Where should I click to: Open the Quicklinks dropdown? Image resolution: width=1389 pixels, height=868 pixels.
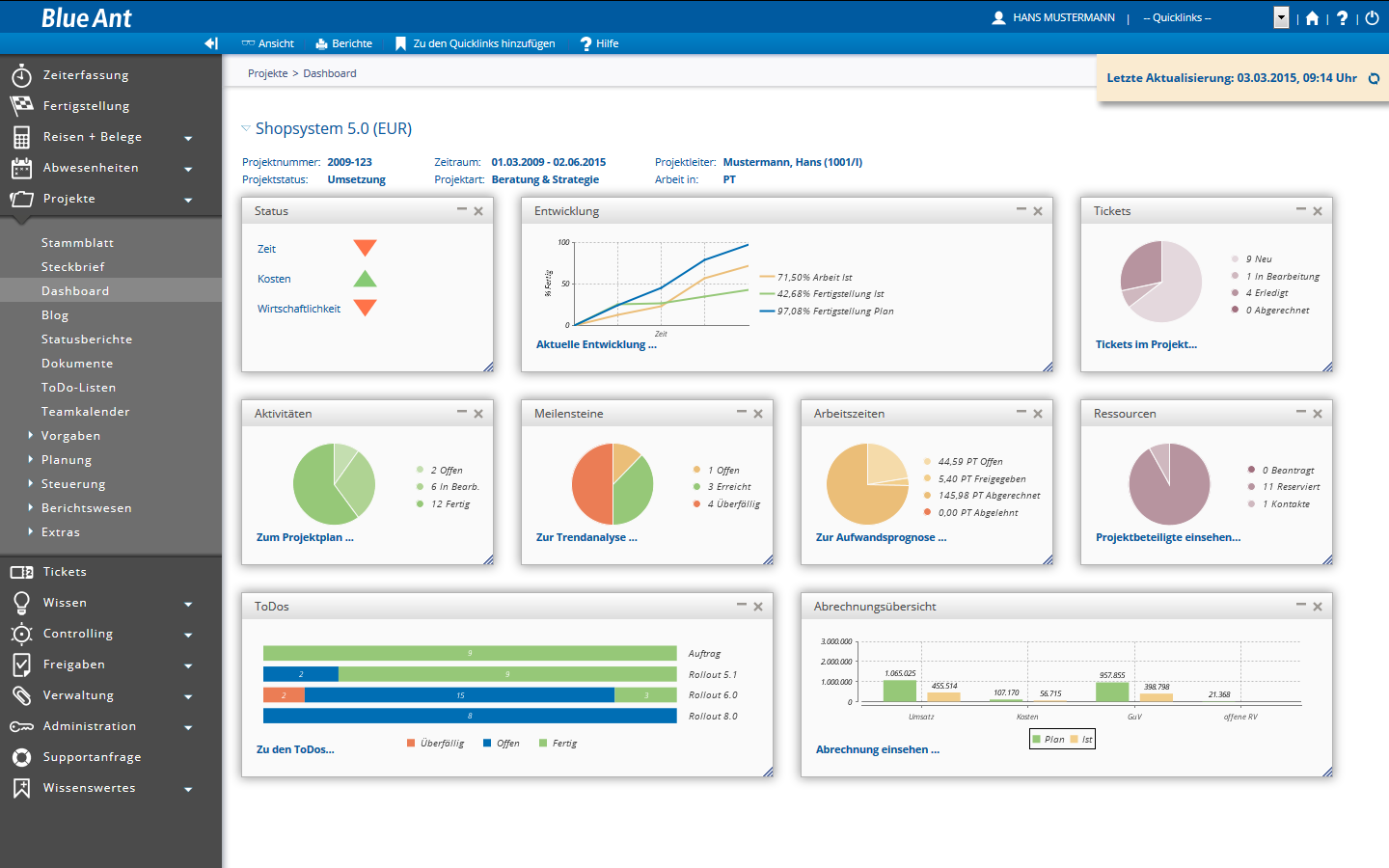coord(1281,17)
